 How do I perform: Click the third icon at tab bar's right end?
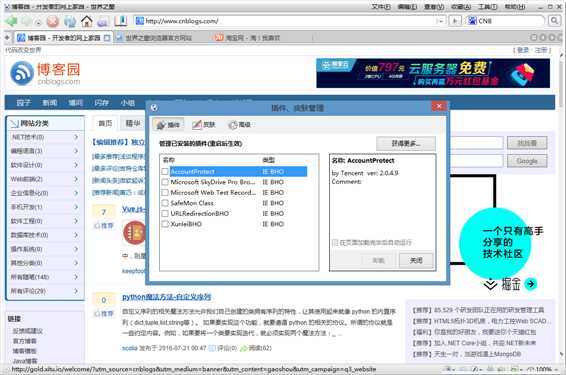(x=552, y=37)
